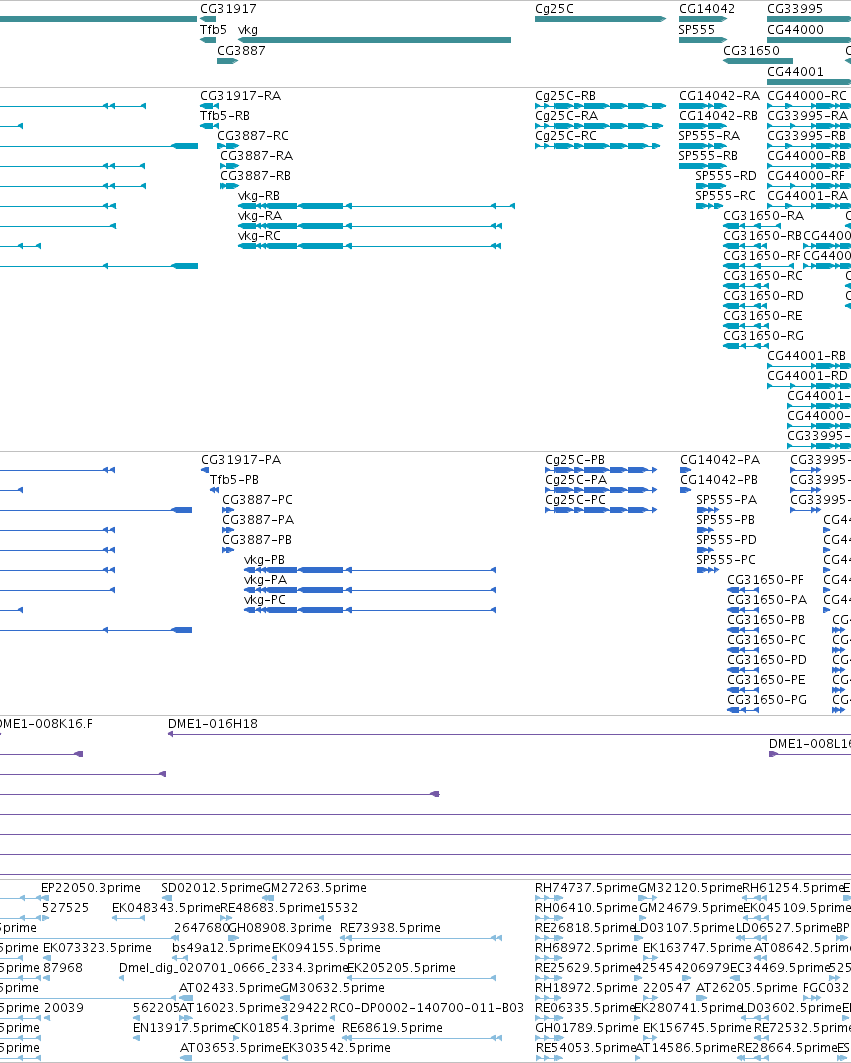Viewport: 851px width, 1063px height.
Task: Select the vkg-RA transcript label
Action: coord(259,216)
